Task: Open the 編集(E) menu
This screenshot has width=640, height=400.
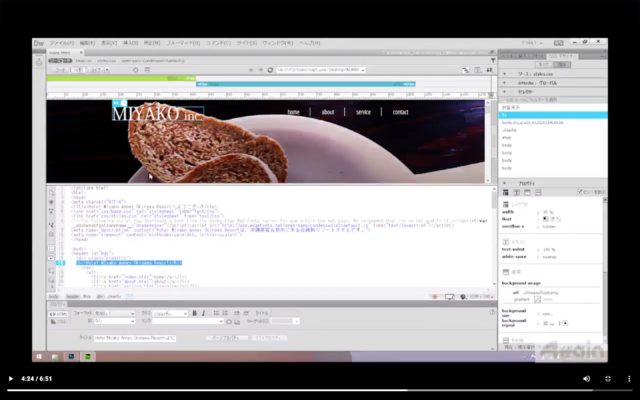Action: click(x=87, y=43)
